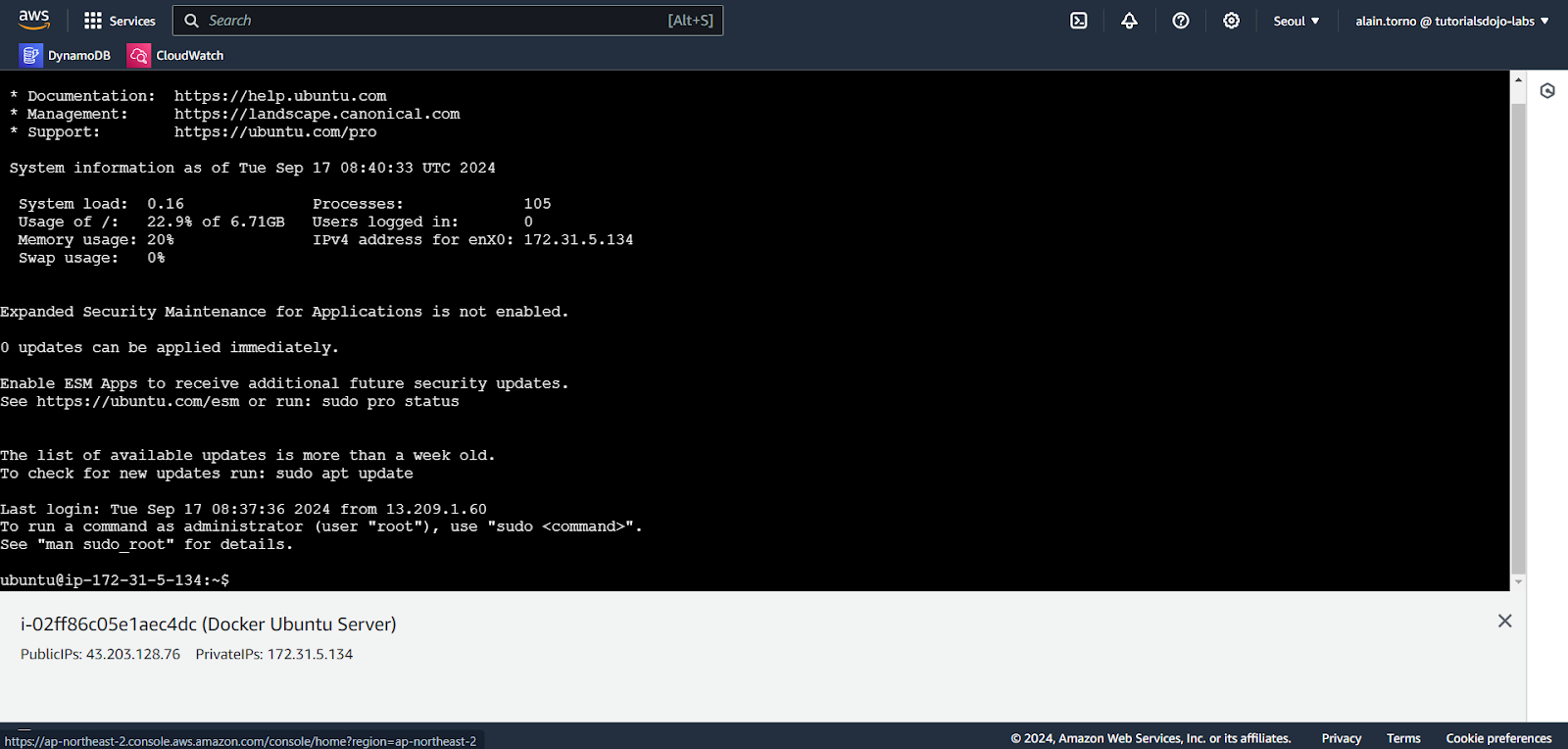Click the https://ubuntu.com/esm text
Screen dimensions: 1568x749
[138, 402]
